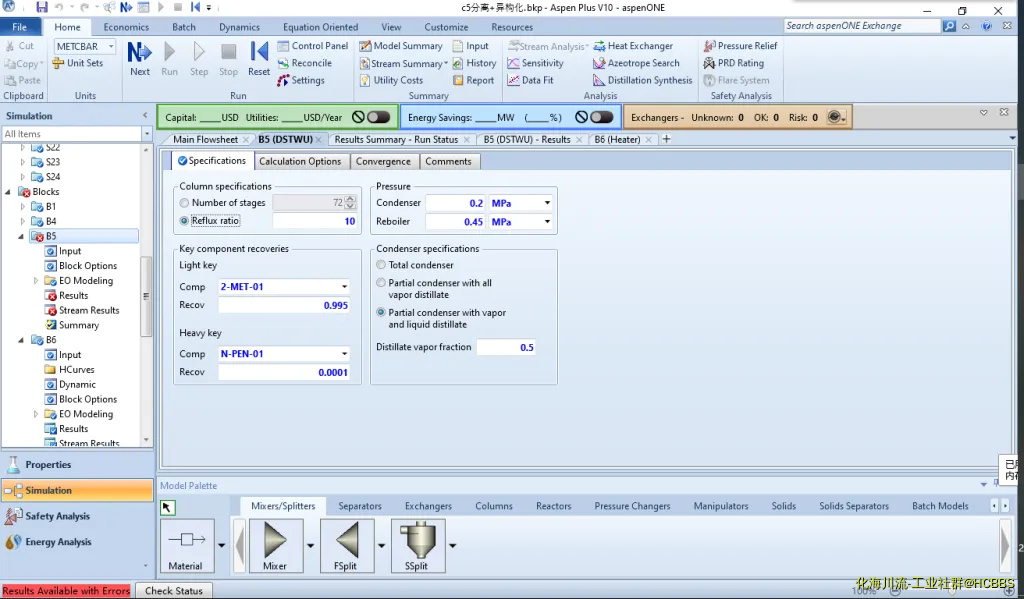Open the heavy key Comp dropdown

tap(344, 354)
